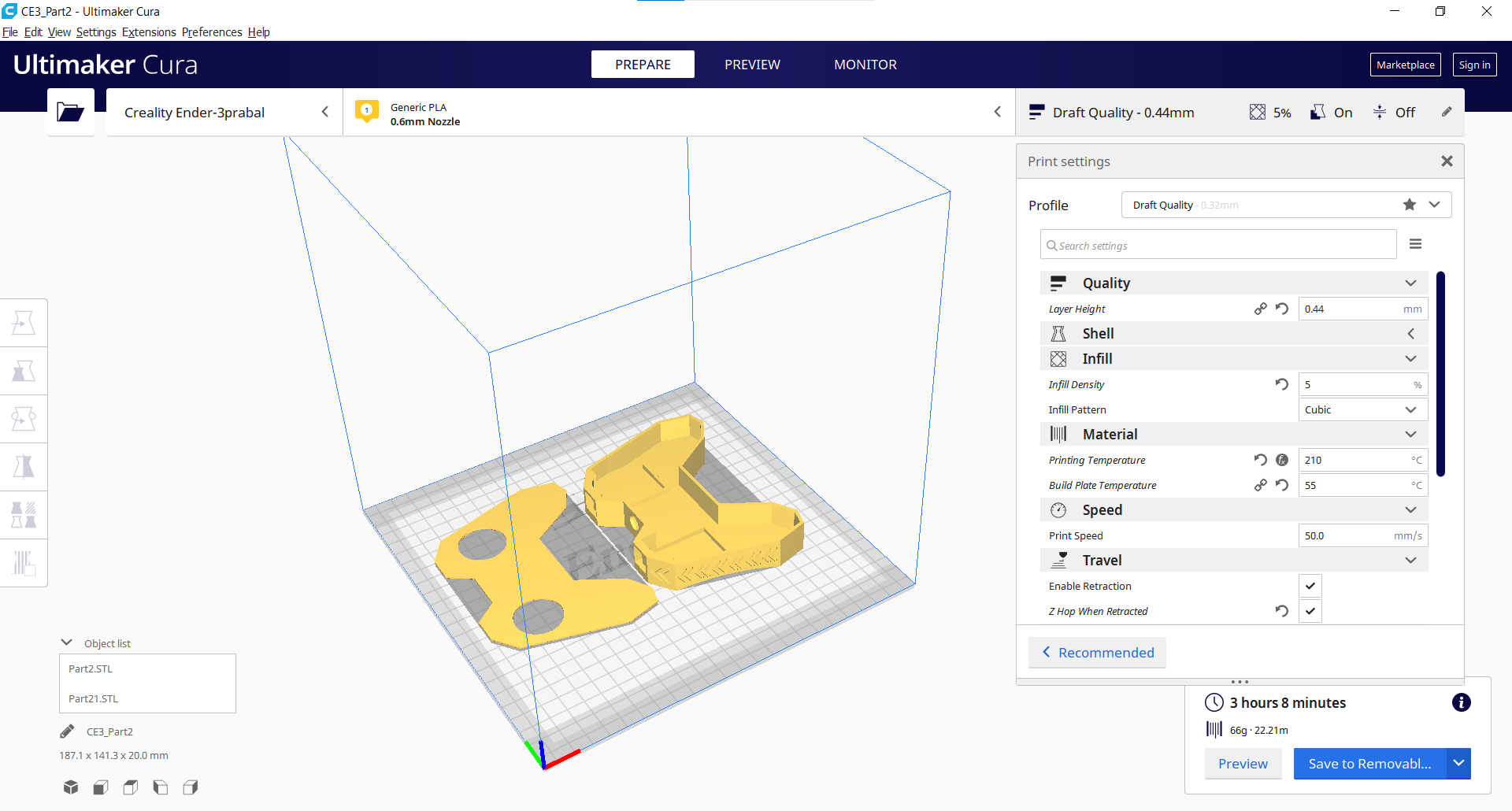This screenshot has height=811, width=1512.
Task: Open the Help menu
Action: [259, 32]
